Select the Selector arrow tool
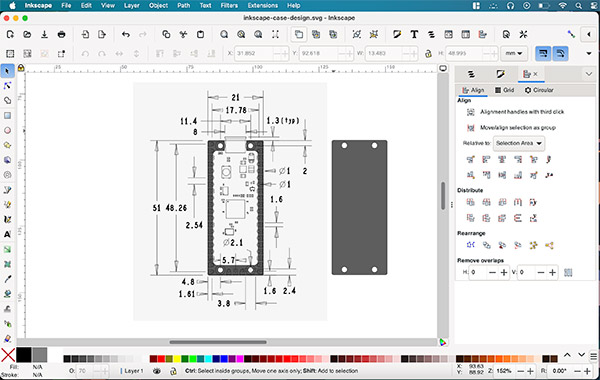Image resolution: width=600 pixels, height=380 pixels. (x=7, y=71)
